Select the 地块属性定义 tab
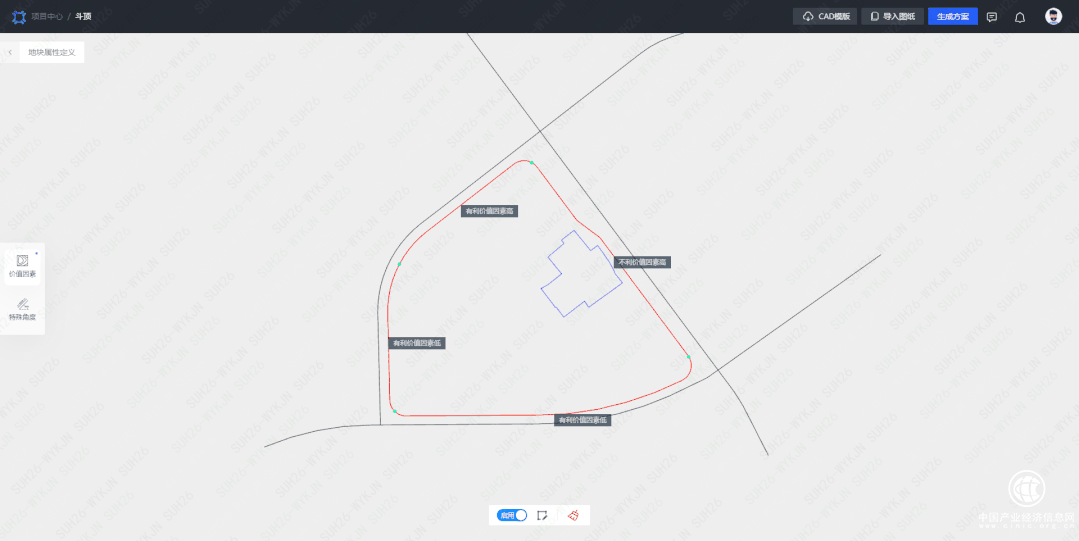Viewport: 1079px width, 541px height. click(x=51, y=52)
